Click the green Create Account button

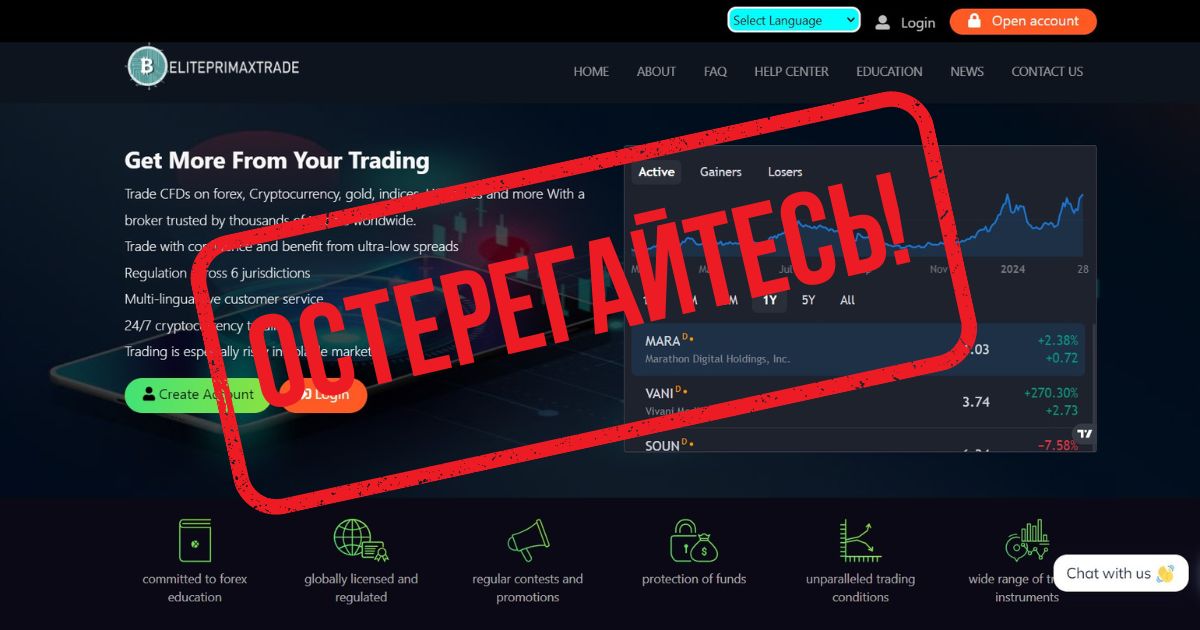[x=198, y=395]
